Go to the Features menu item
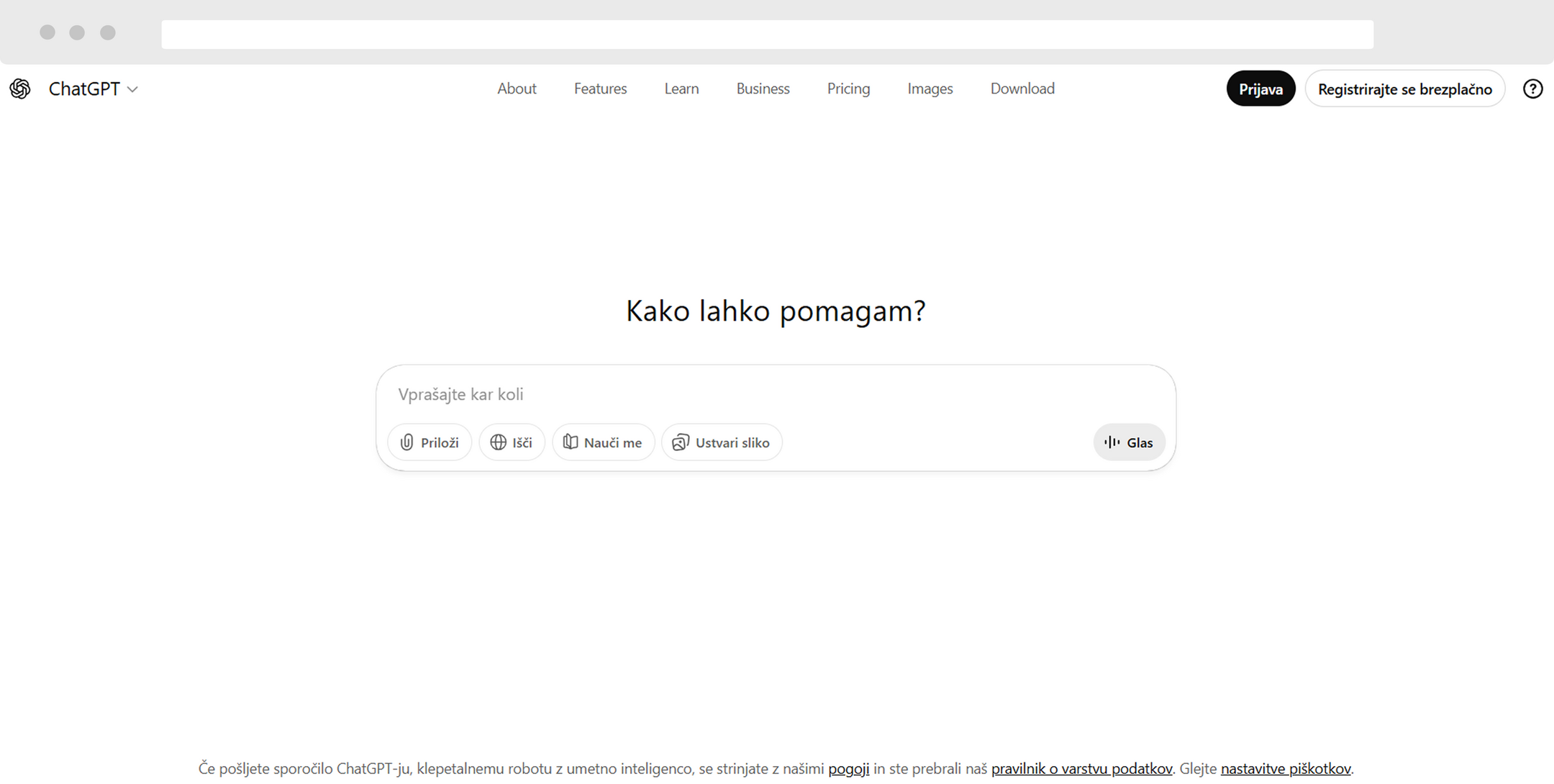The image size is (1554, 784). 600,88
